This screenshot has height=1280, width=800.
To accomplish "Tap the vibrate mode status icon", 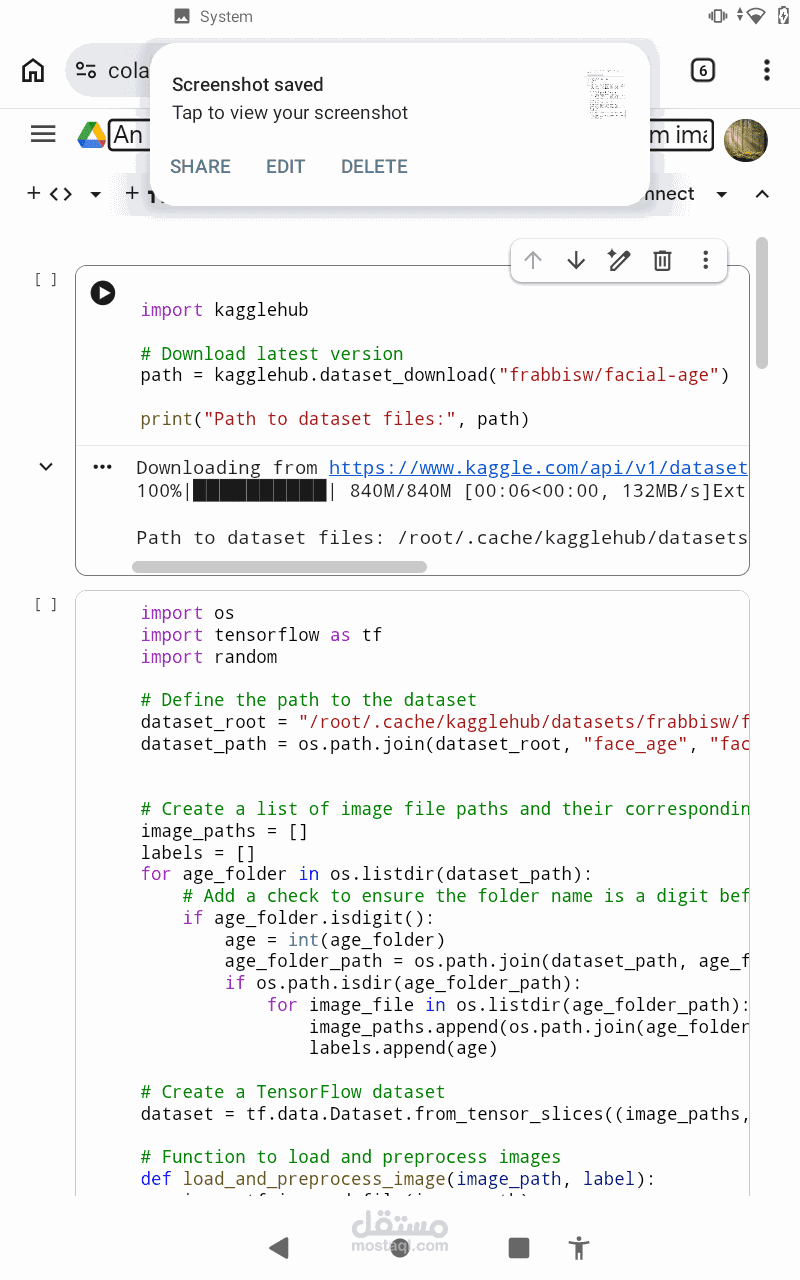I will pyautogui.click(x=718, y=15).
